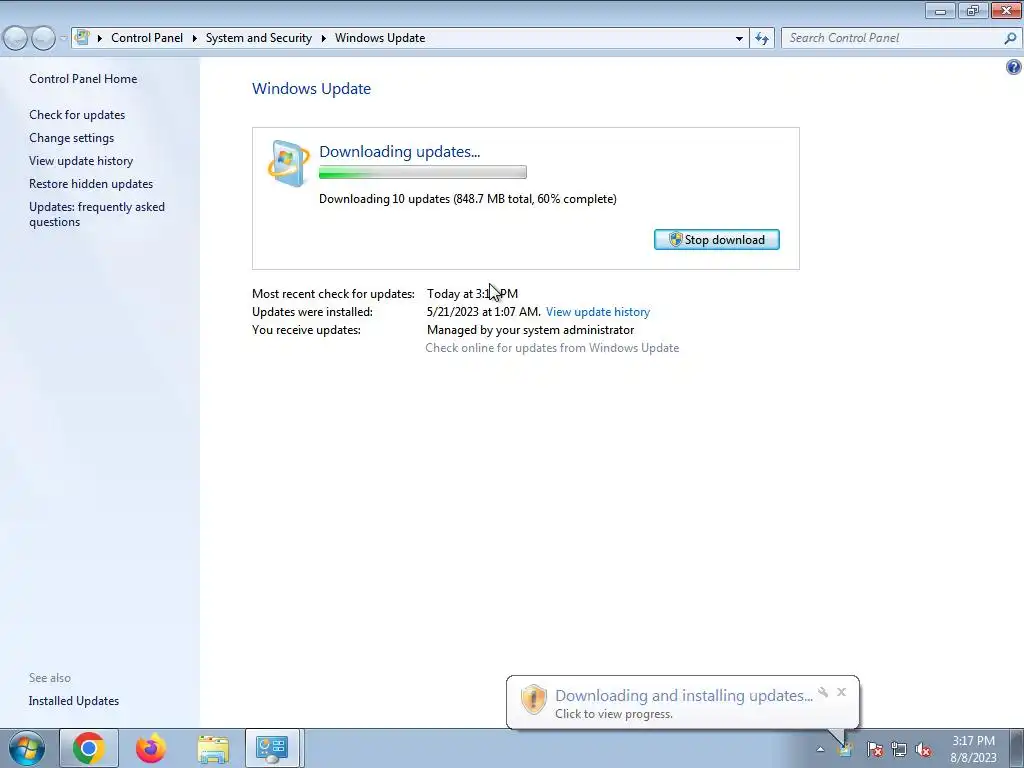
Task: Click the search magnifier icon
Action: tap(1010, 38)
